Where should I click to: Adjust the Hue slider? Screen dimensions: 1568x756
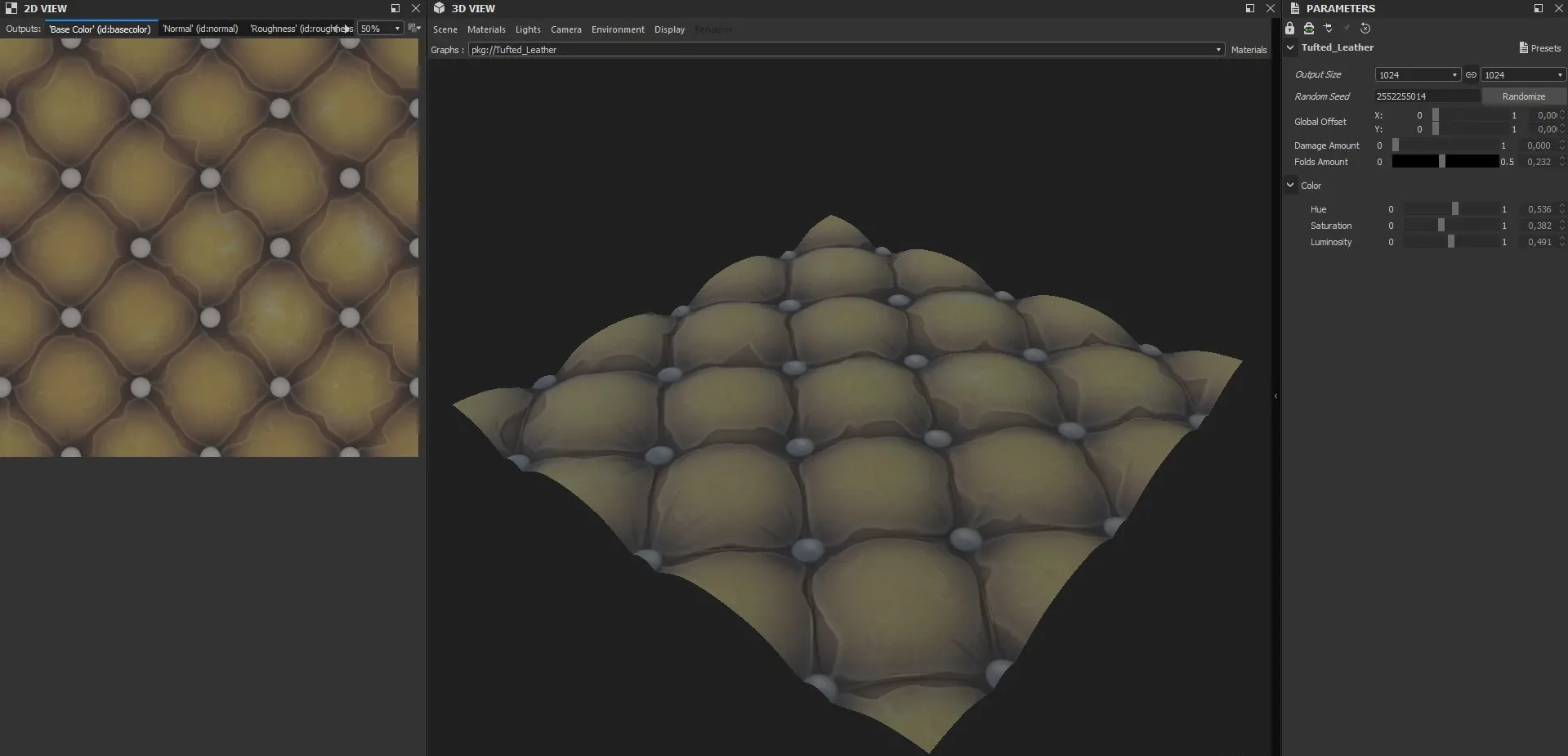1451,209
